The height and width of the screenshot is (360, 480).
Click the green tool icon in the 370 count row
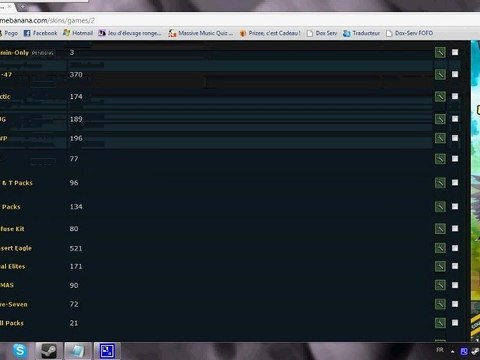(440, 74)
